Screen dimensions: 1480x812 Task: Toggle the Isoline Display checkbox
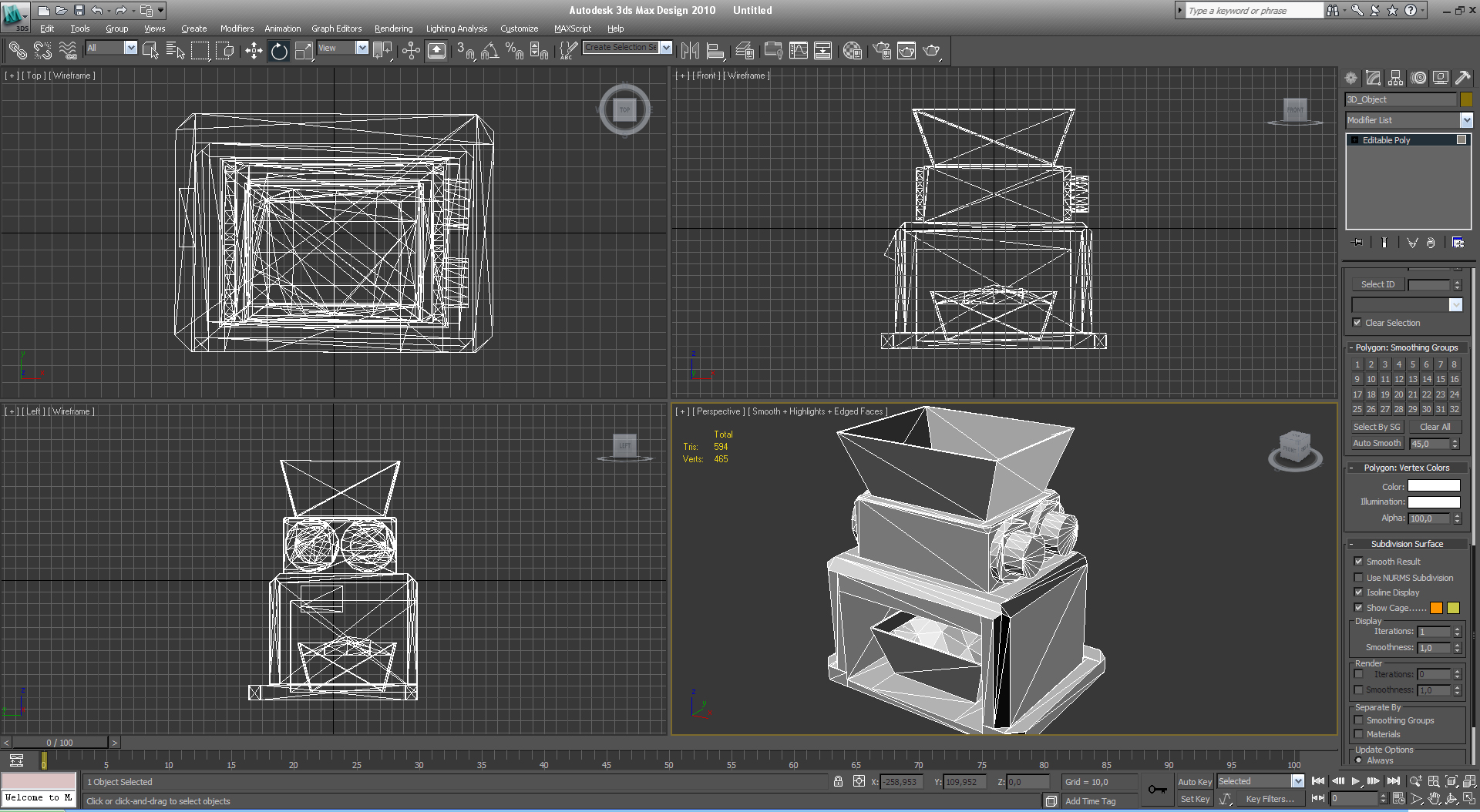pyautogui.click(x=1358, y=592)
